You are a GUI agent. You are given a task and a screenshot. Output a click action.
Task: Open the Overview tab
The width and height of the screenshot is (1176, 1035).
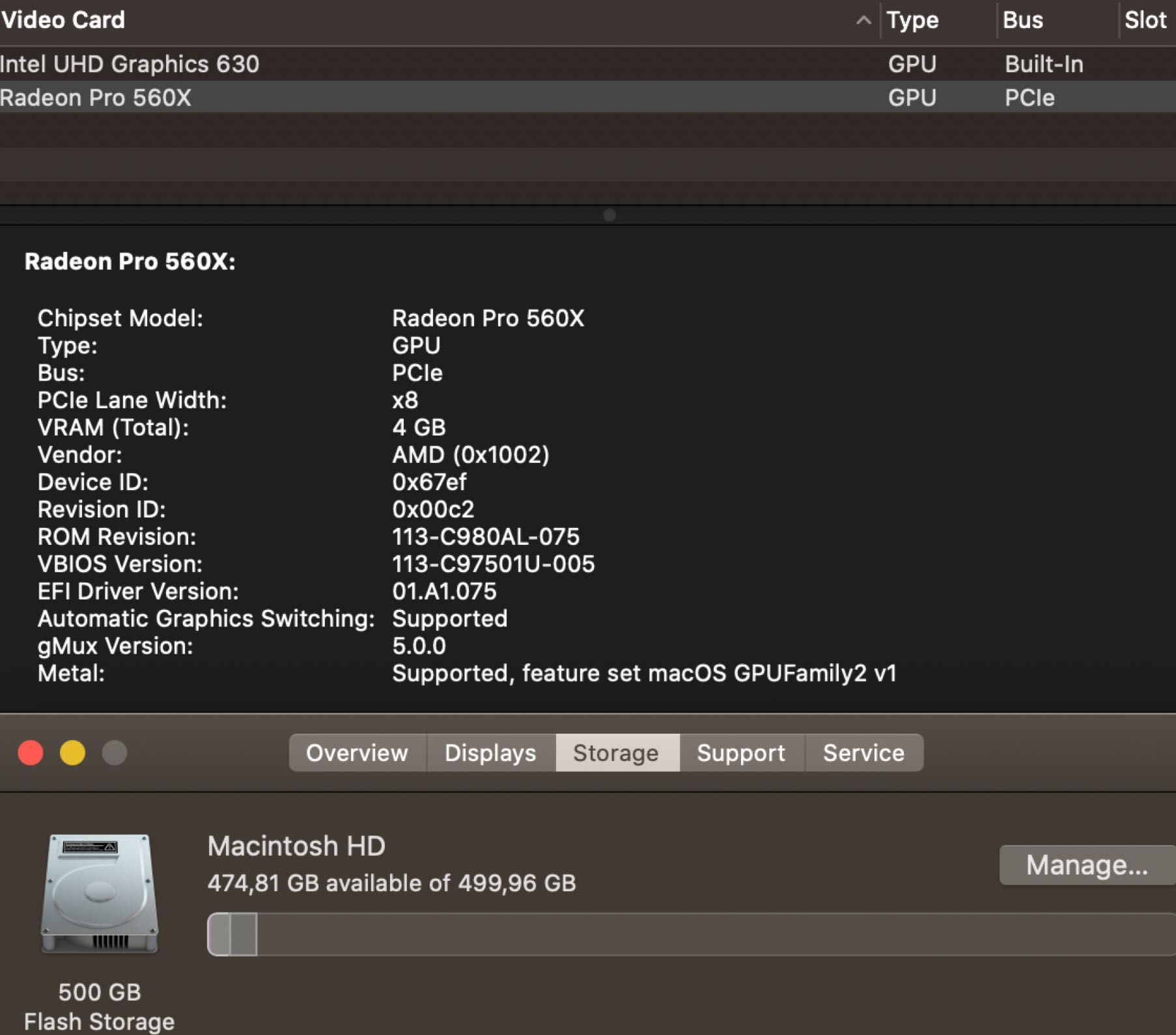tap(357, 752)
